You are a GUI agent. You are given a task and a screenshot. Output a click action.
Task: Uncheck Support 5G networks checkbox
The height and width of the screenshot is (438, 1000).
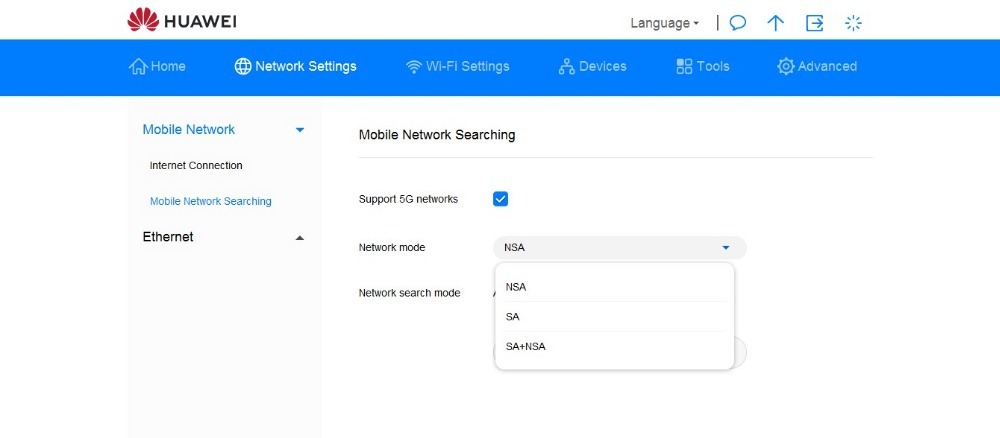(501, 199)
